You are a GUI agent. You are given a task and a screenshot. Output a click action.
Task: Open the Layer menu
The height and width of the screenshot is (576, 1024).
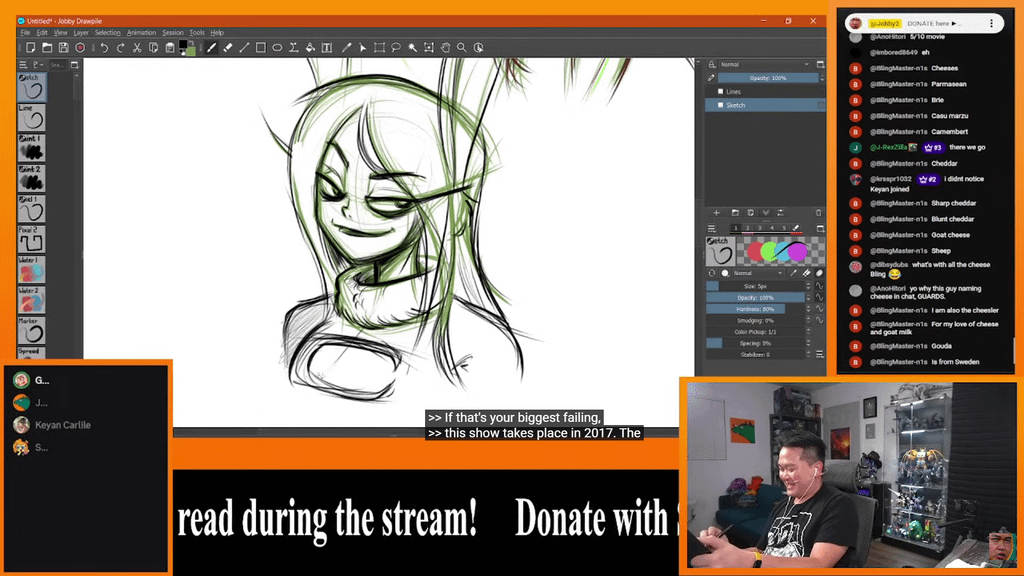[x=81, y=33]
